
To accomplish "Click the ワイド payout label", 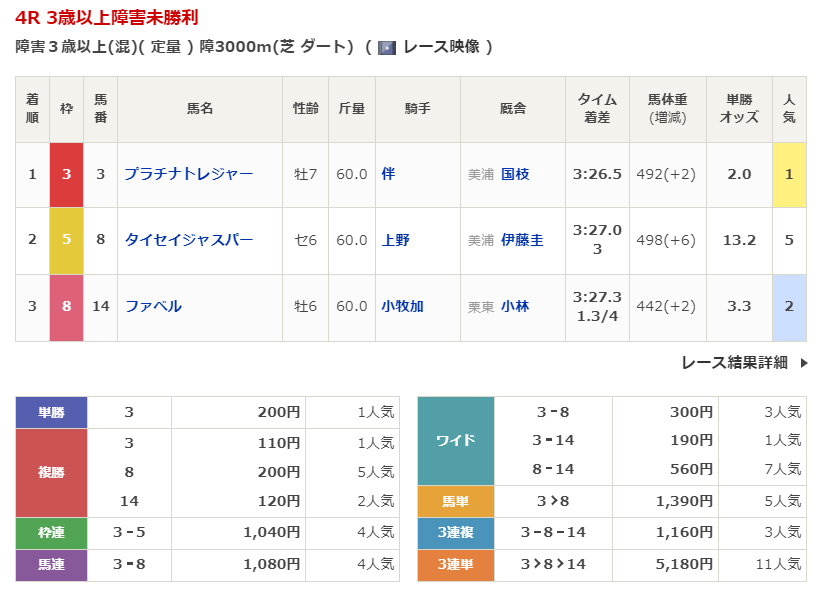I will click(x=455, y=440).
